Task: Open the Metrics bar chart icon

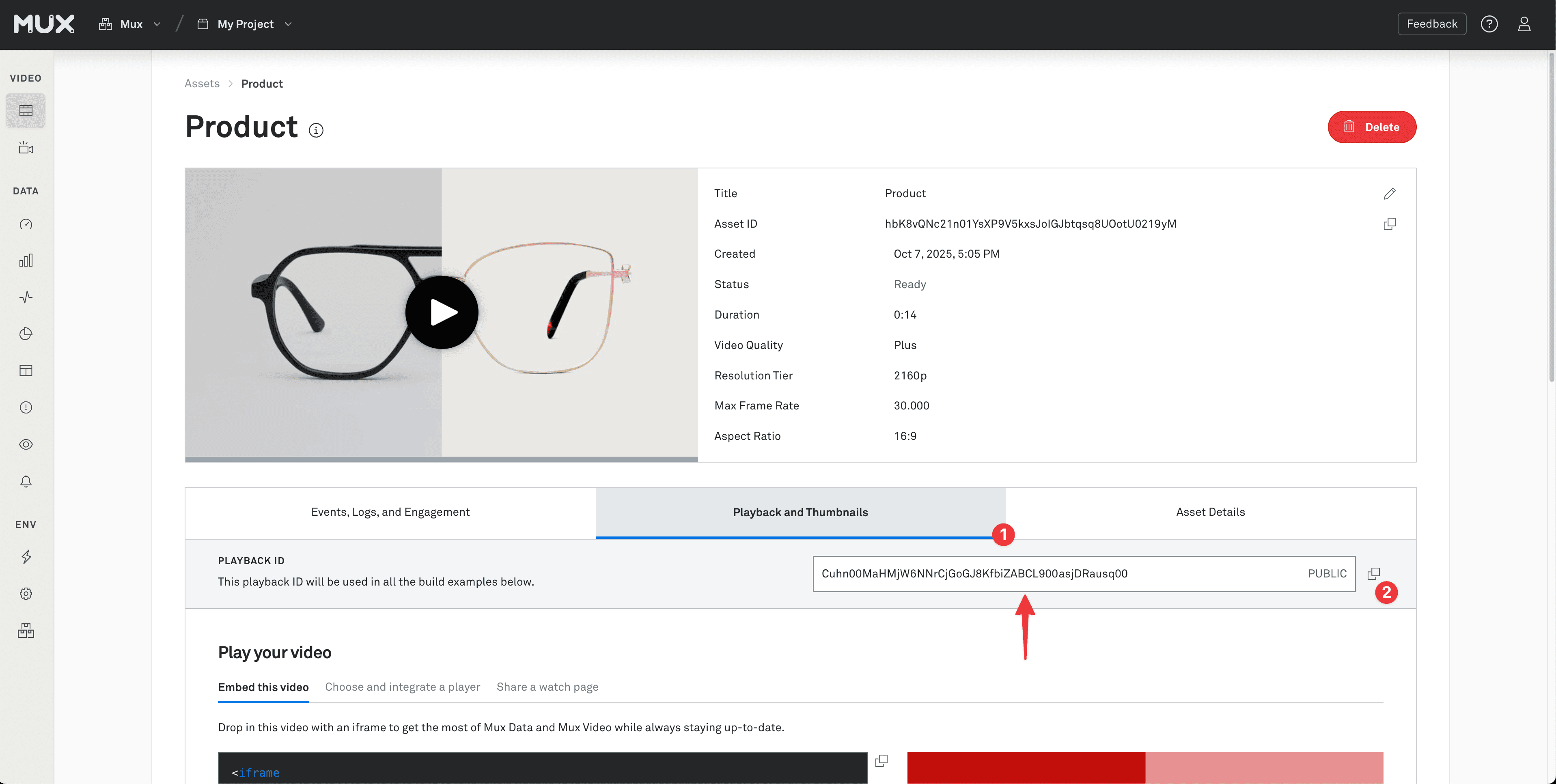Action: pyautogui.click(x=26, y=261)
